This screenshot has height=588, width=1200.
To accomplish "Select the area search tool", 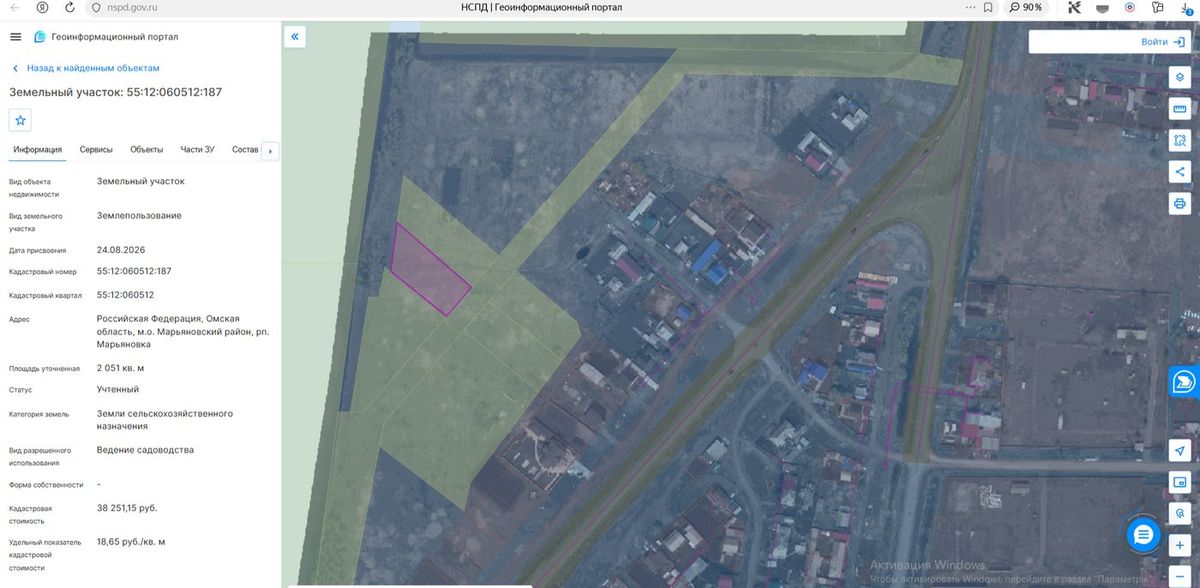I will 1181,141.
